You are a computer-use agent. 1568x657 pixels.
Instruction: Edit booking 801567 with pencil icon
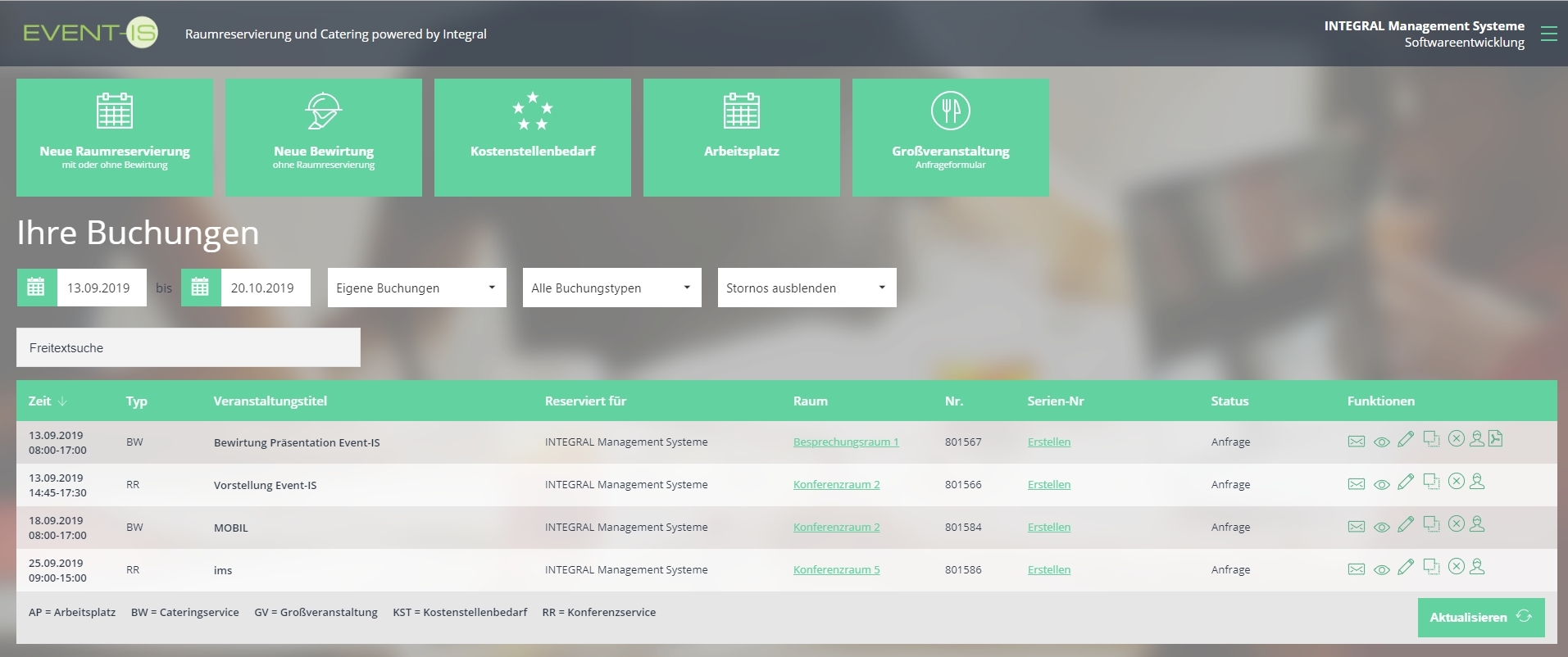[x=1406, y=439]
